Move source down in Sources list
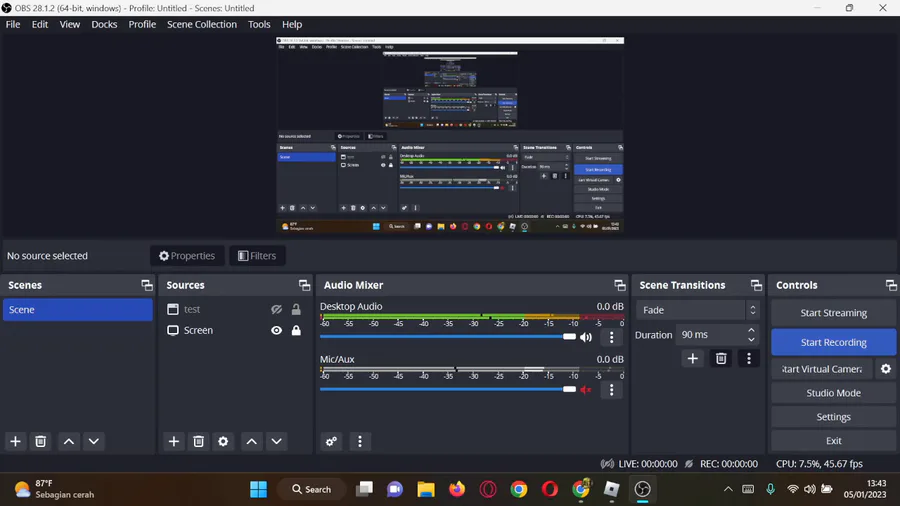Viewport: 900px width, 506px height. tap(277, 441)
